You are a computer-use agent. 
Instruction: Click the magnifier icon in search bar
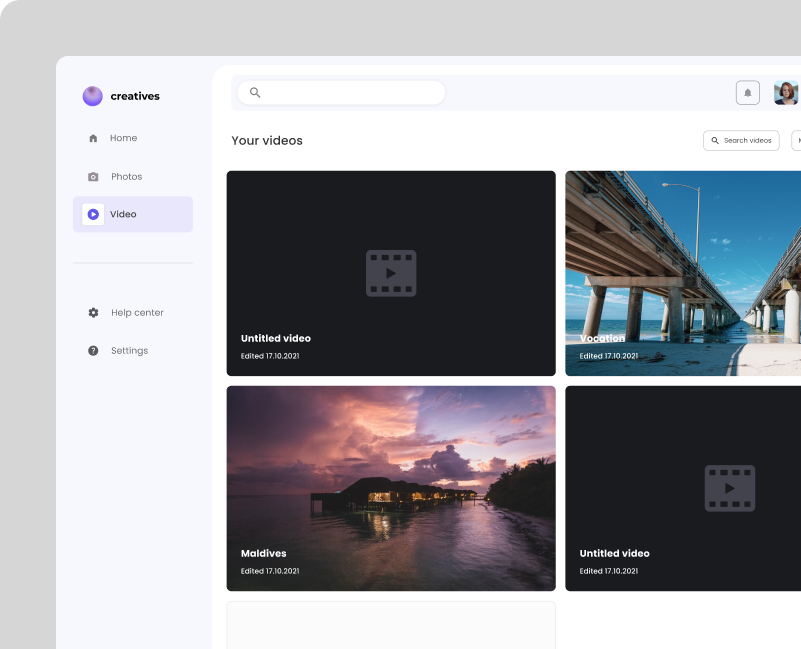pos(255,92)
